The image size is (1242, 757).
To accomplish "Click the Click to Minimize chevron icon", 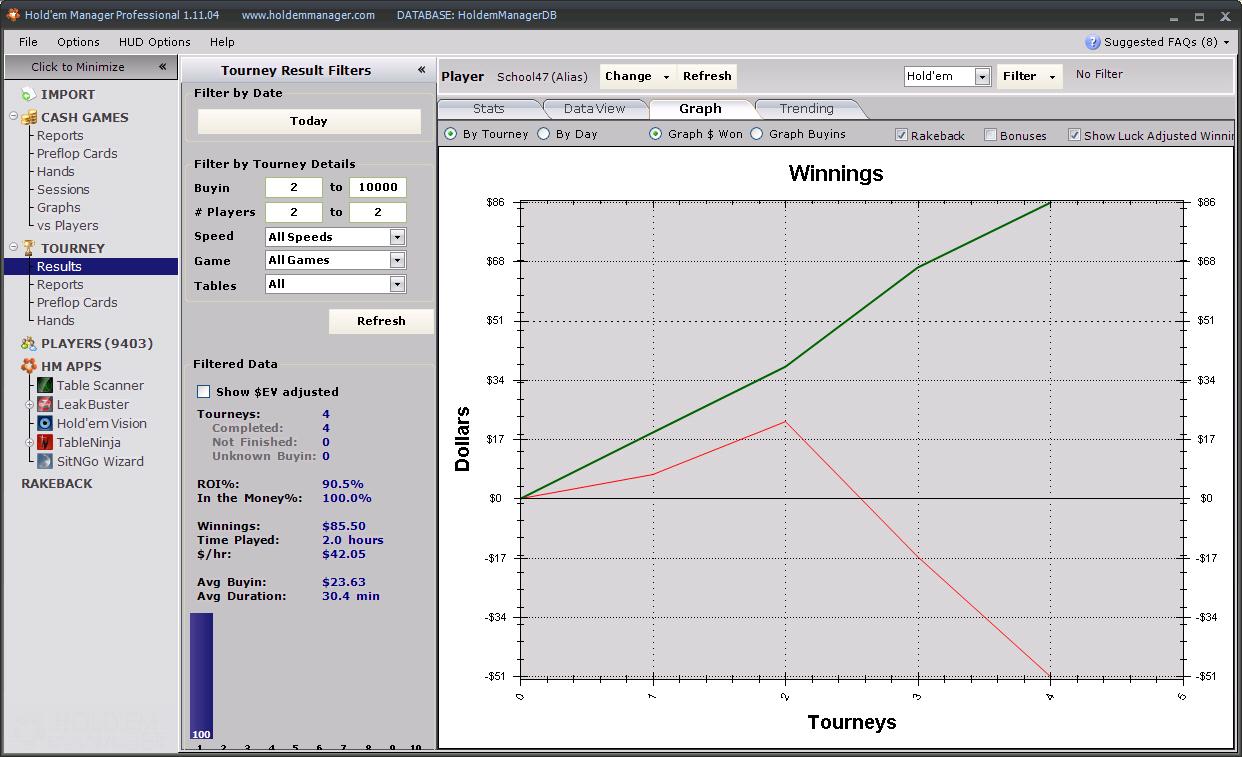I will 162,67.
